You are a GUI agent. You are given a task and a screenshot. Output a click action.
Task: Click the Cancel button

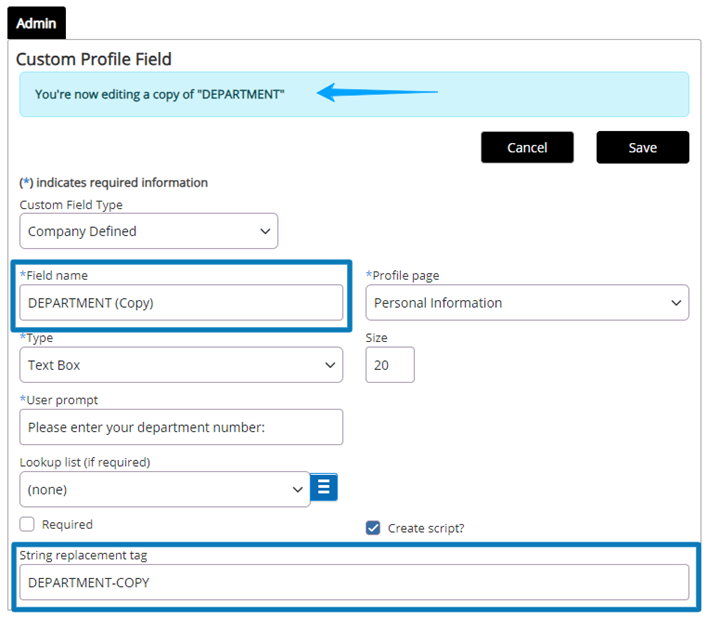tap(527, 147)
